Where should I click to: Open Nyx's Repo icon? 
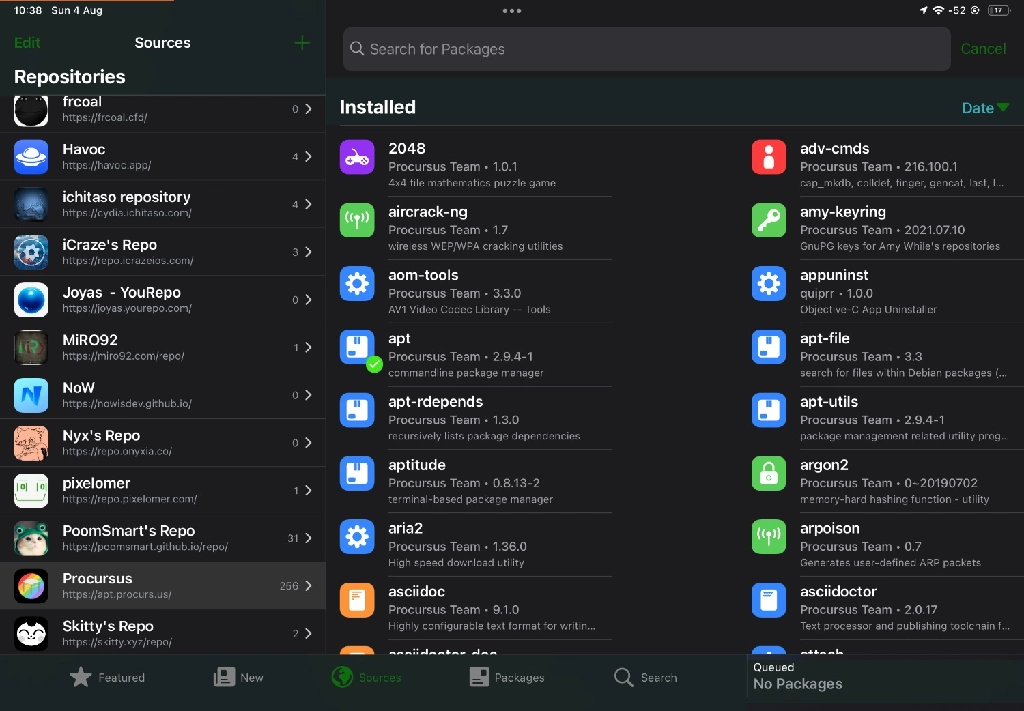click(31, 443)
